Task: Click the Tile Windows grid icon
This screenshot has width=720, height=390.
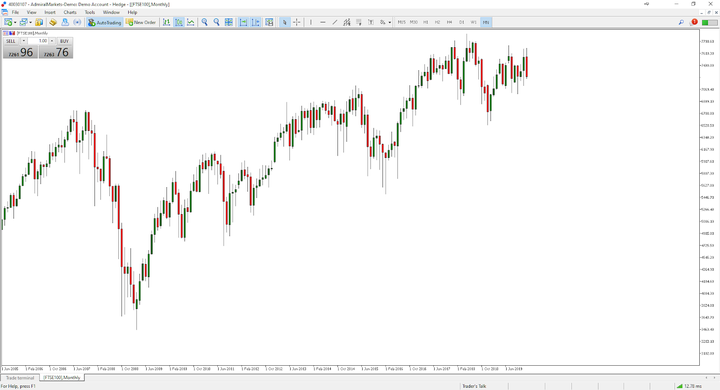Action: pyautogui.click(x=229, y=22)
